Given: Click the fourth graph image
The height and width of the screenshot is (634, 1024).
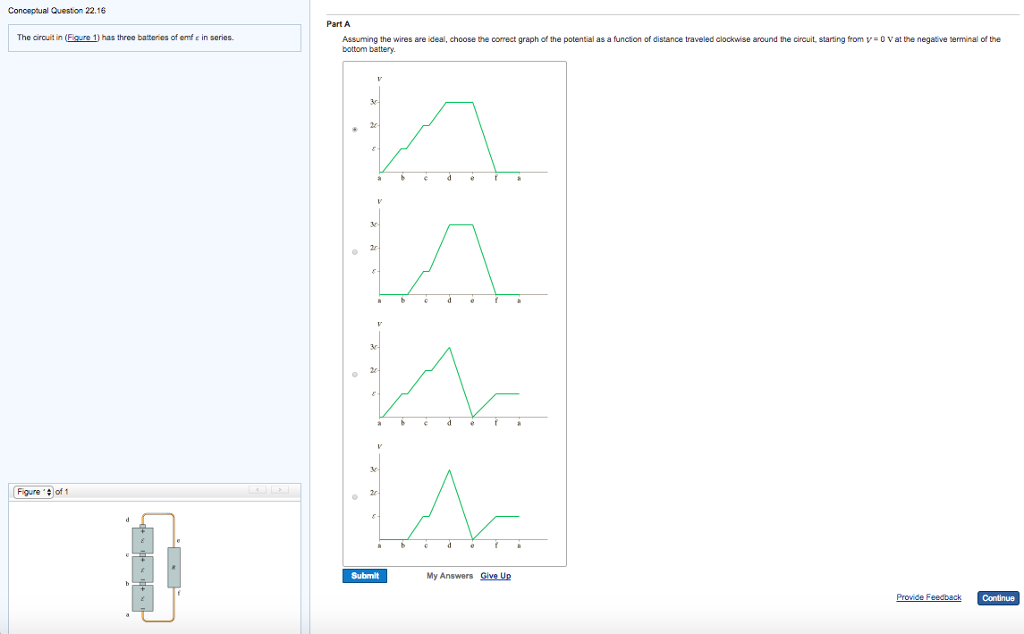Looking at the screenshot, I should 450,498.
